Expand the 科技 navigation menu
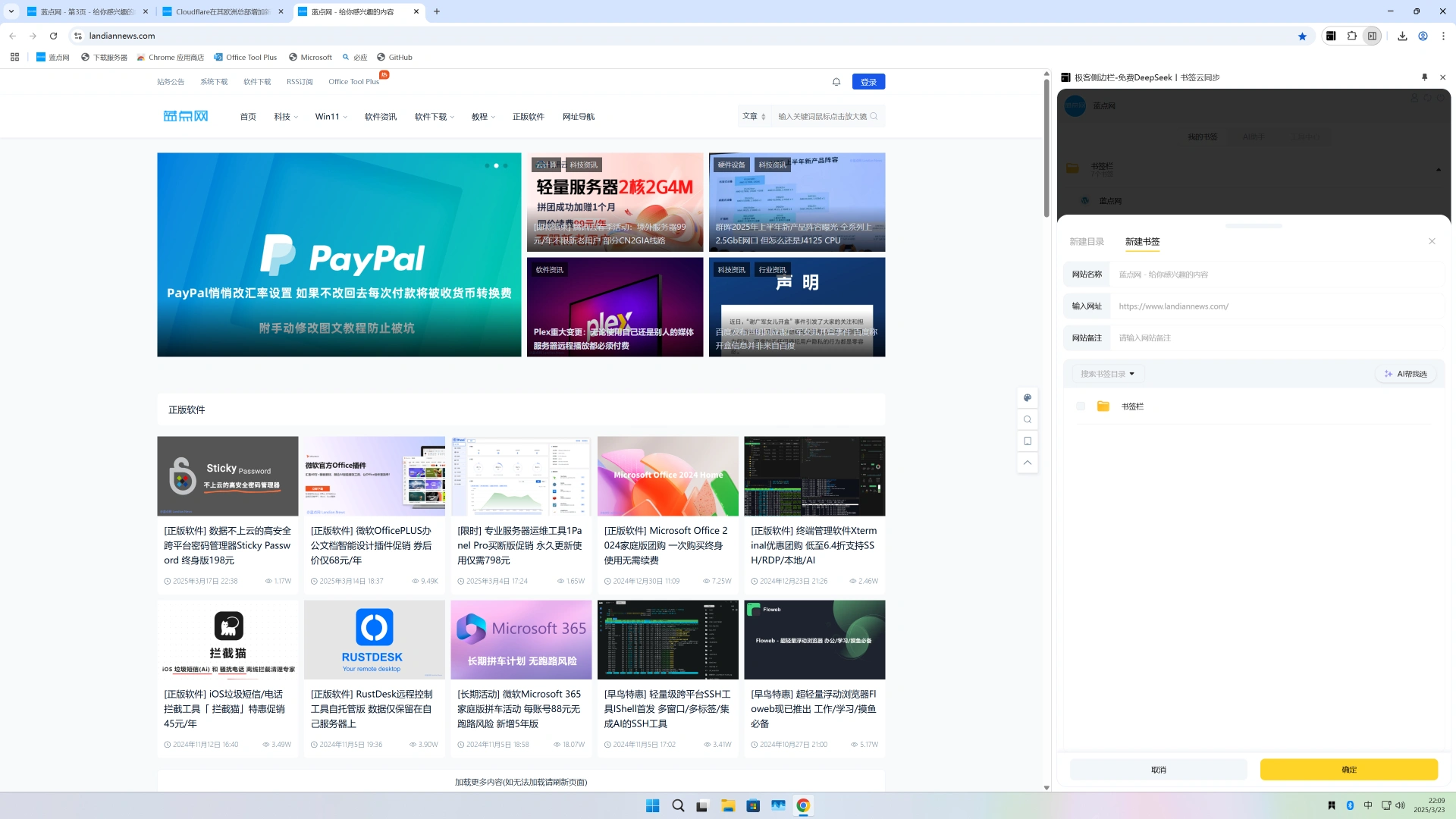The height and width of the screenshot is (819, 1456). pyautogui.click(x=286, y=117)
